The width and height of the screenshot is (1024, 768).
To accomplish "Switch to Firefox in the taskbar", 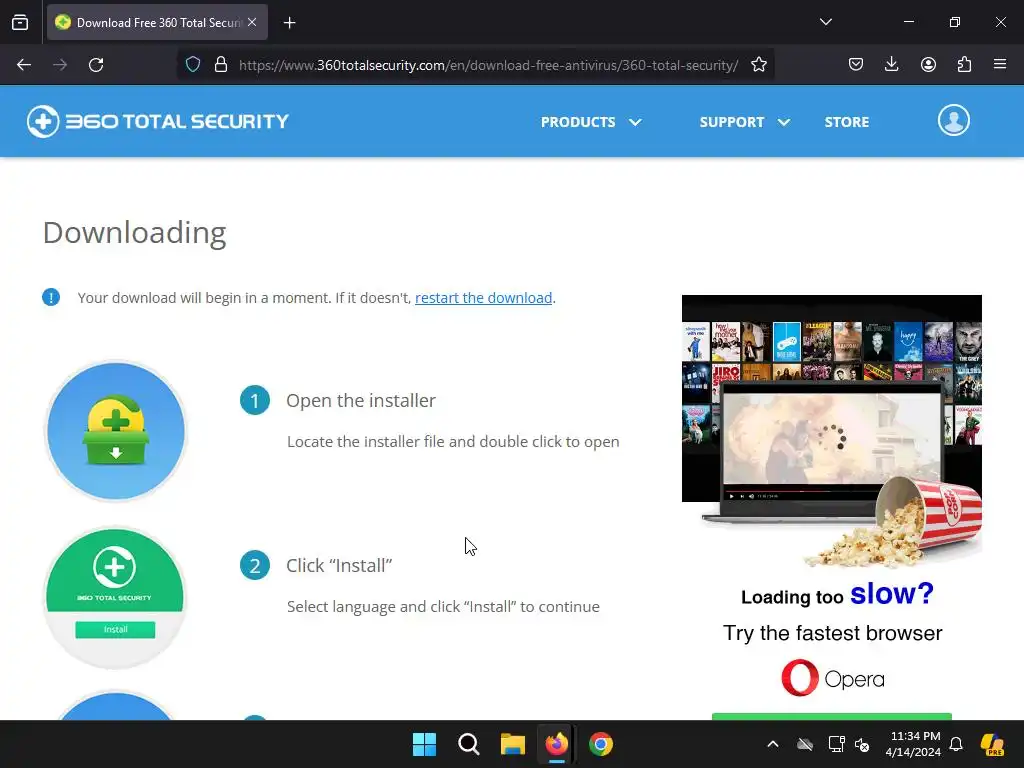I will pyautogui.click(x=556, y=744).
